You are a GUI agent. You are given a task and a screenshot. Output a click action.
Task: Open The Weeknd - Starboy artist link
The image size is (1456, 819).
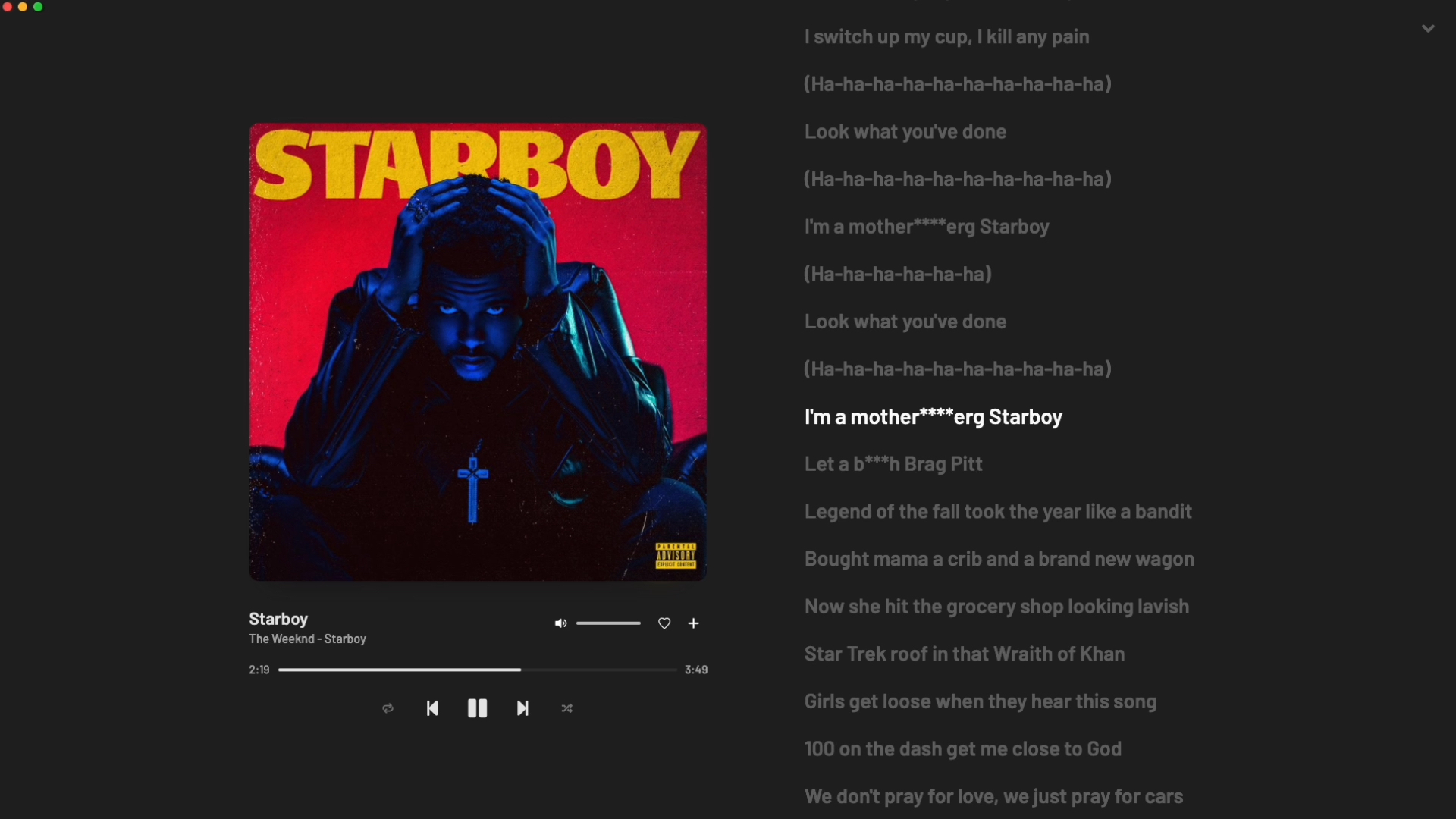[x=307, y=639]
